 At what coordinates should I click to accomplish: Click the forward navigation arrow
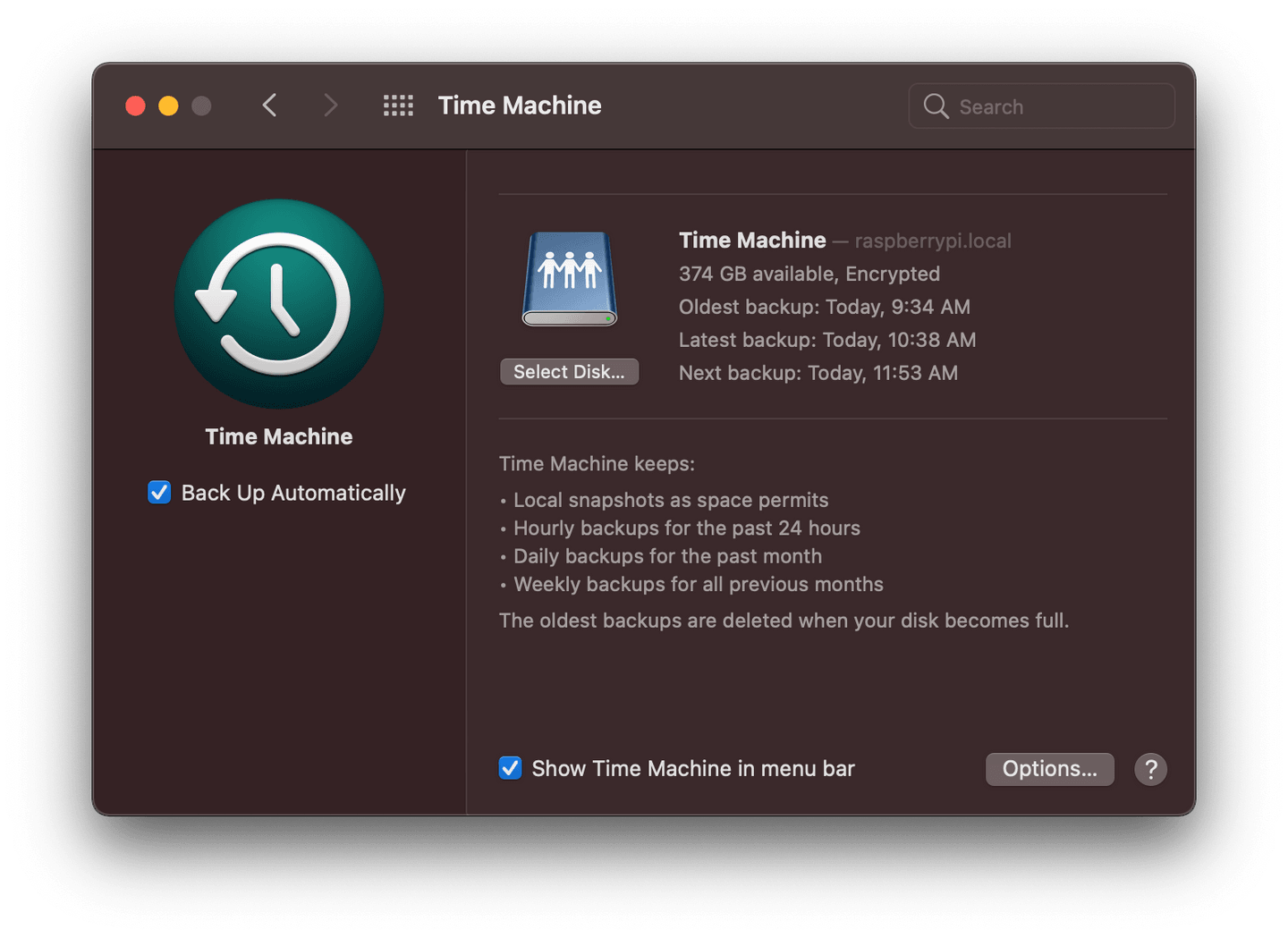click(330, 105)
